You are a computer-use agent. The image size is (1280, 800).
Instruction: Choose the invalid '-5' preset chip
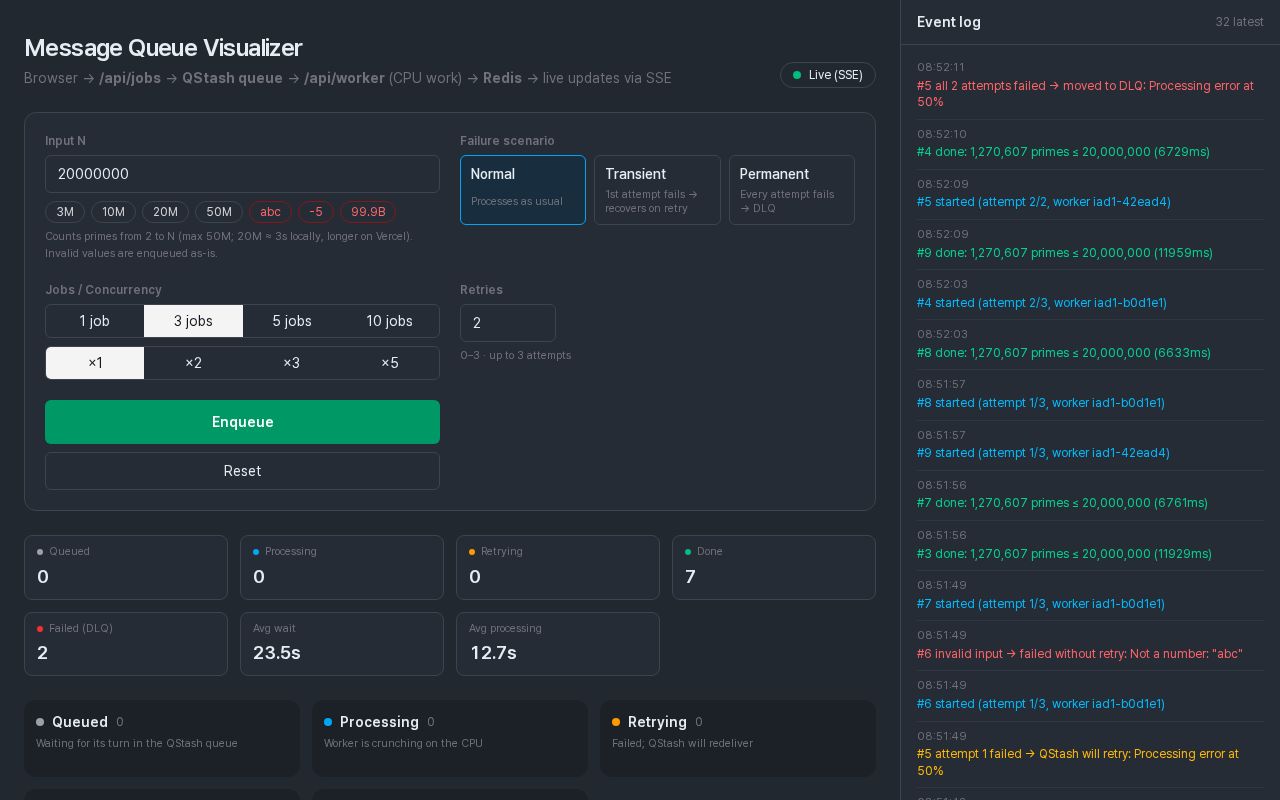(x=316, y=212)
